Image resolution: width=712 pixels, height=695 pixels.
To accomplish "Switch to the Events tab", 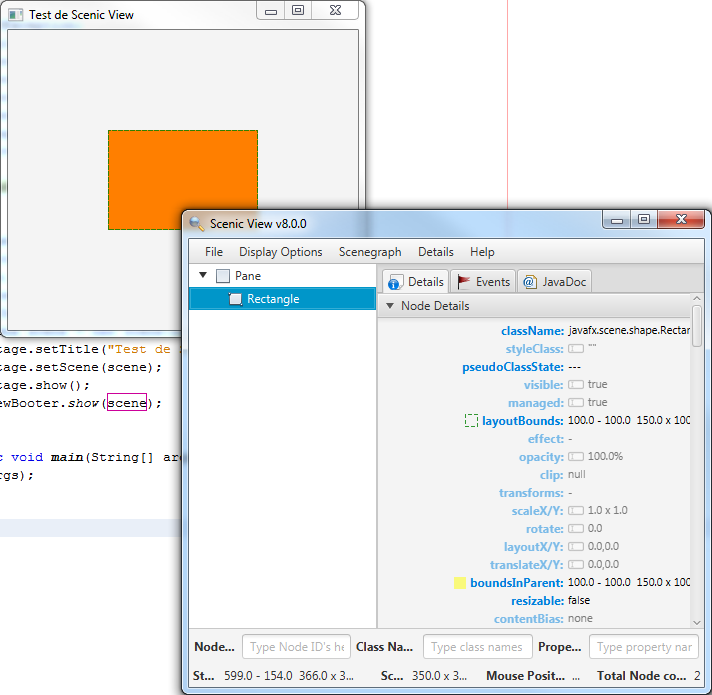I will pyautogui.click(x=483, y=282).
